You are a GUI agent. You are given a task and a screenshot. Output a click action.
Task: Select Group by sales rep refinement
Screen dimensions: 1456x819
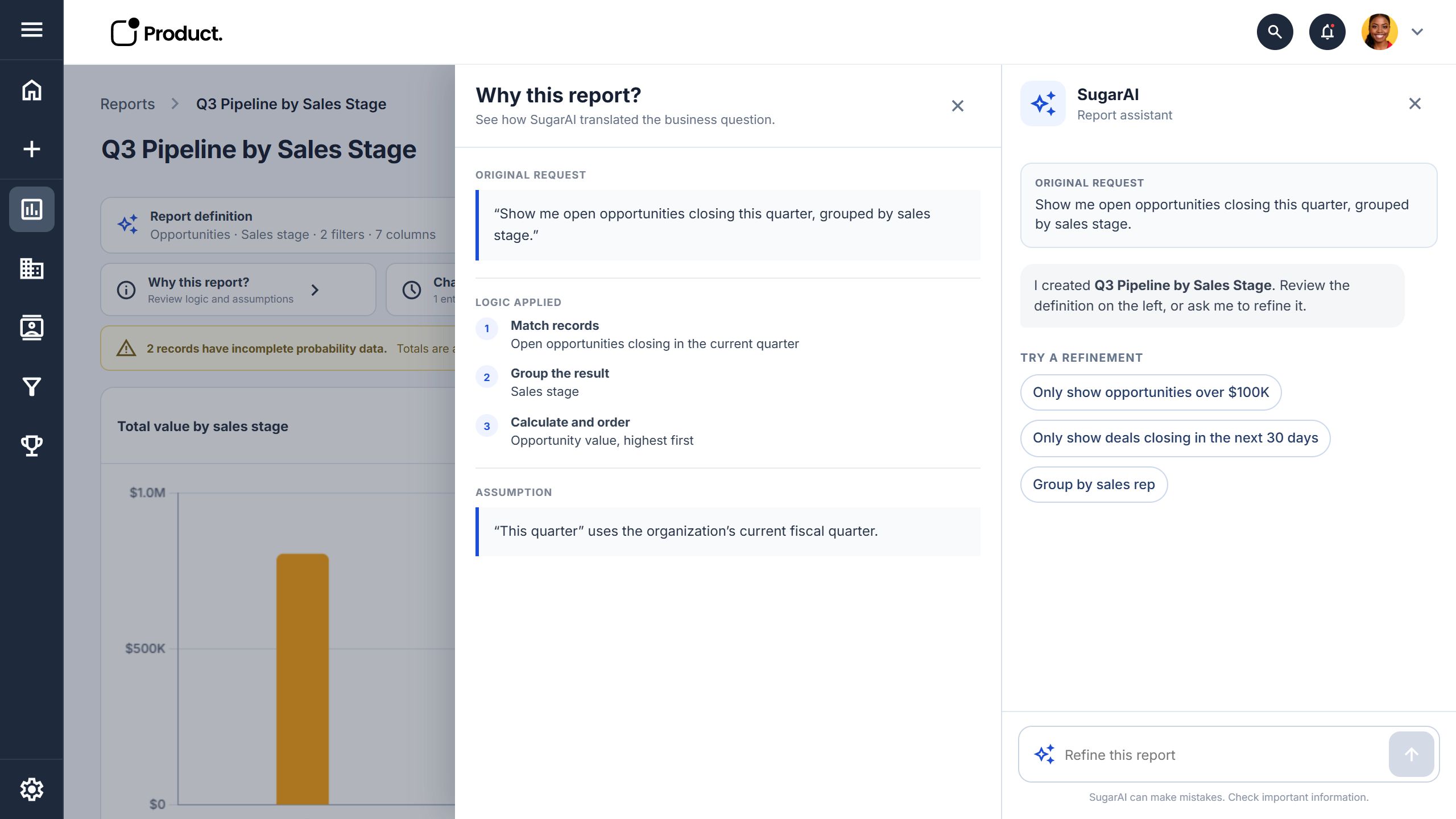coord(1094,485)
